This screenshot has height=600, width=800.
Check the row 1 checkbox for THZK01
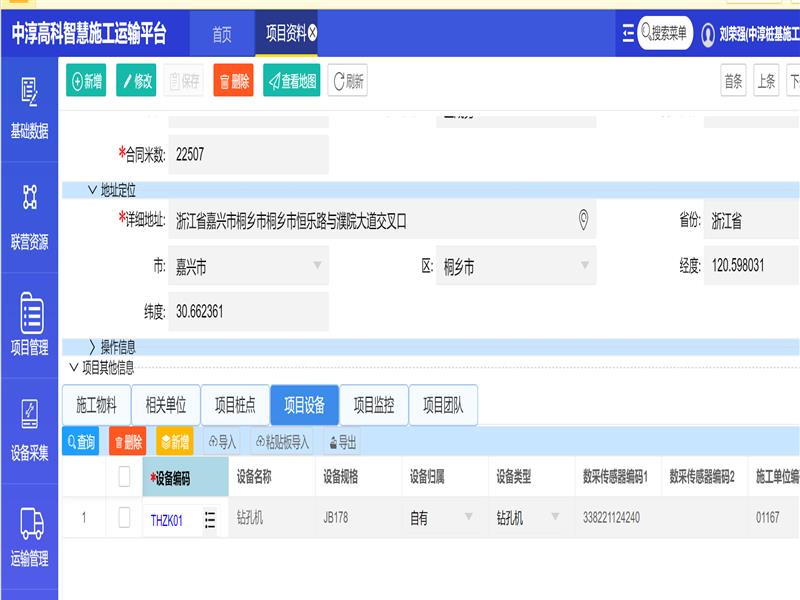click(125, 518)
